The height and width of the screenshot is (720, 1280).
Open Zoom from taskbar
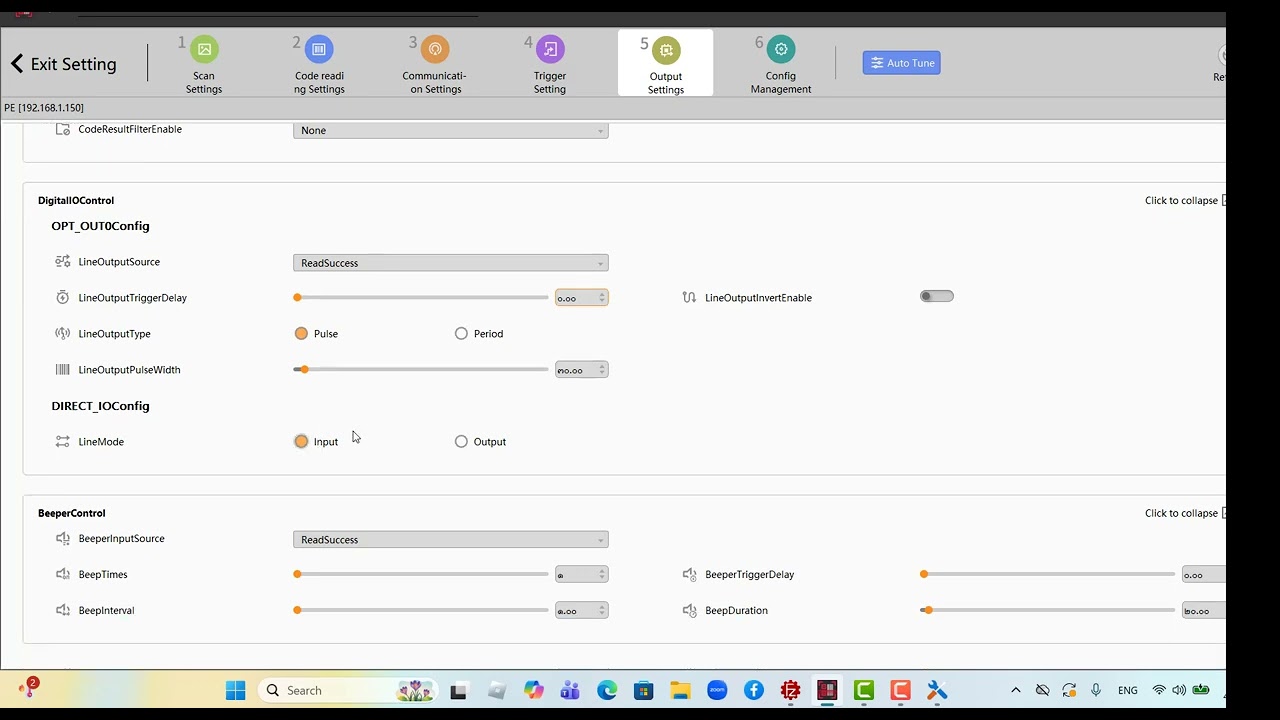click(717, 691)
